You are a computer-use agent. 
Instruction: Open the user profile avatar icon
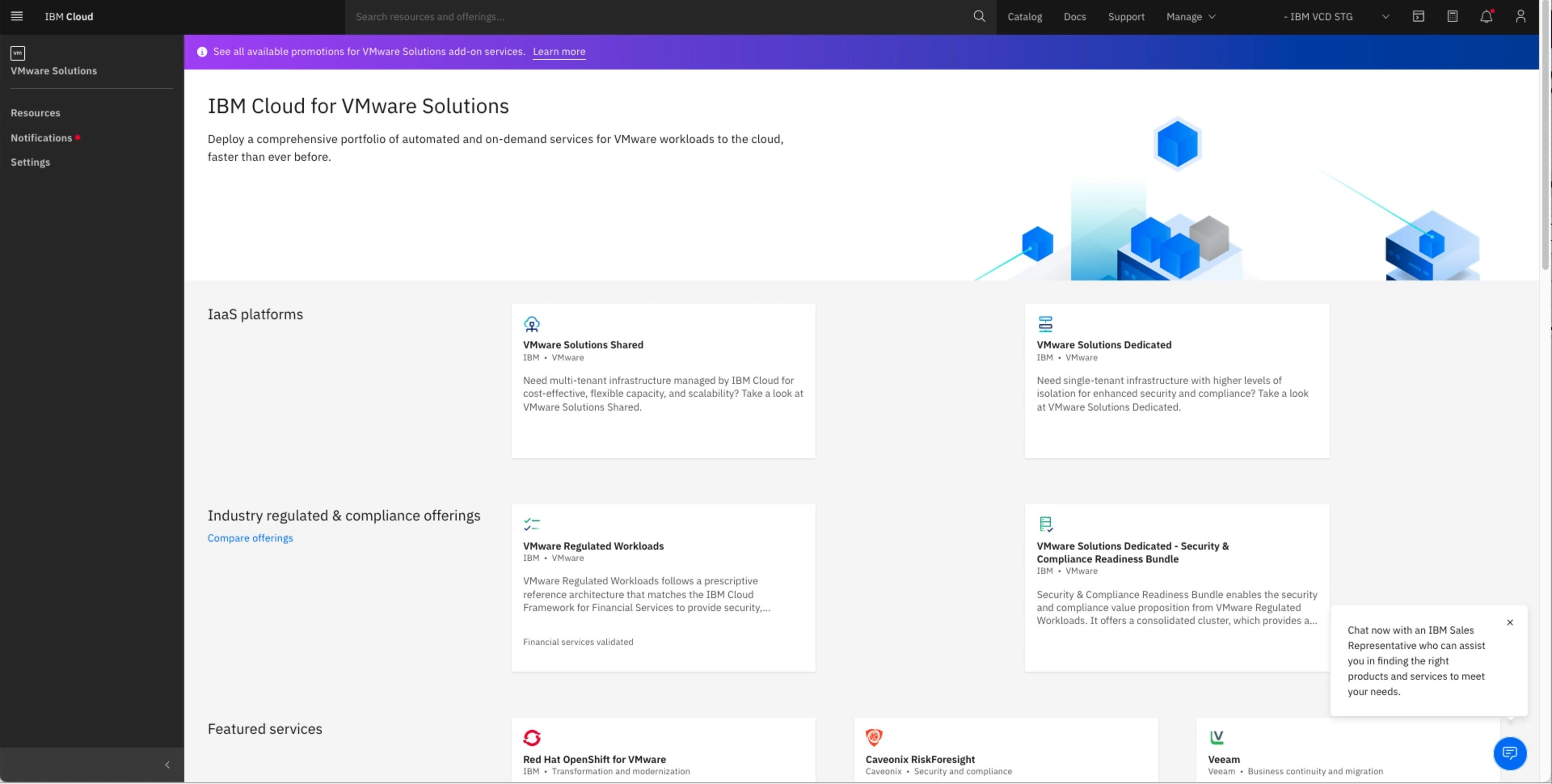tap(1520, 16)
